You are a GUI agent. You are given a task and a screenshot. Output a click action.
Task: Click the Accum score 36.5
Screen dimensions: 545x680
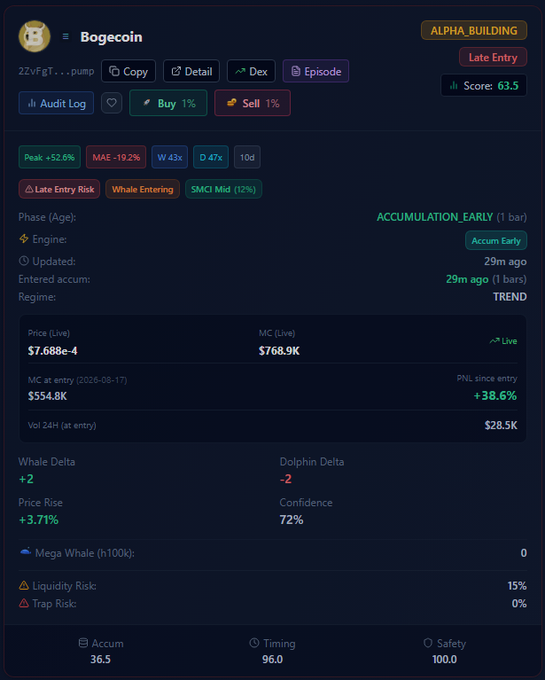click(100, 660)
